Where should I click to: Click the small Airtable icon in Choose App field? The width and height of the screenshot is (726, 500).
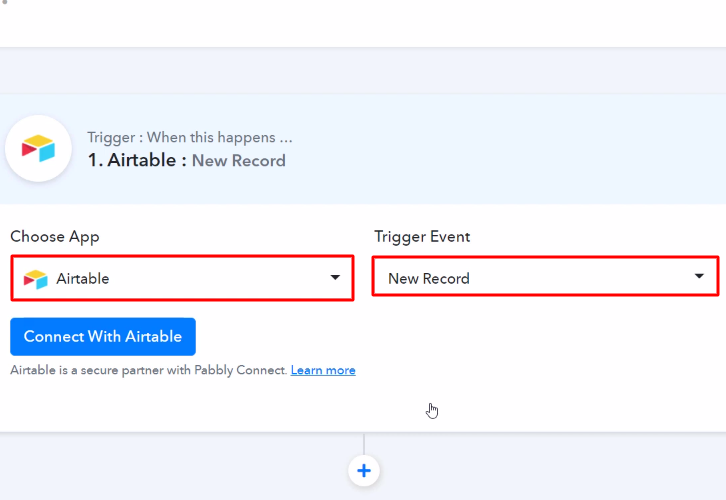point(36,279)
